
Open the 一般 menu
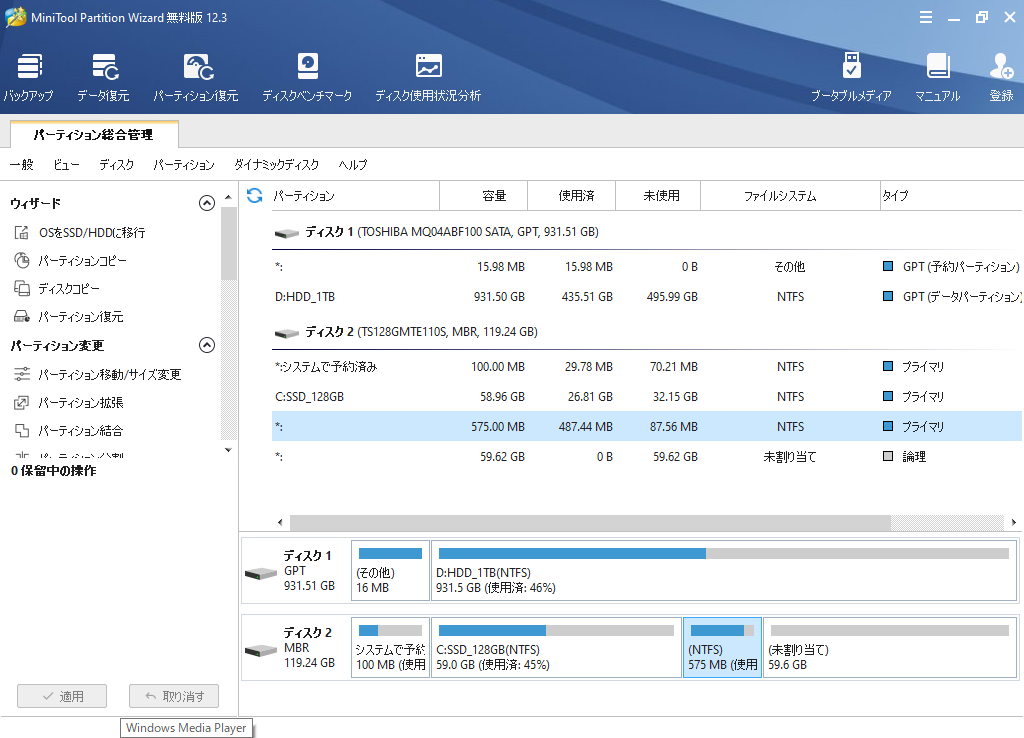coord(22,165)
